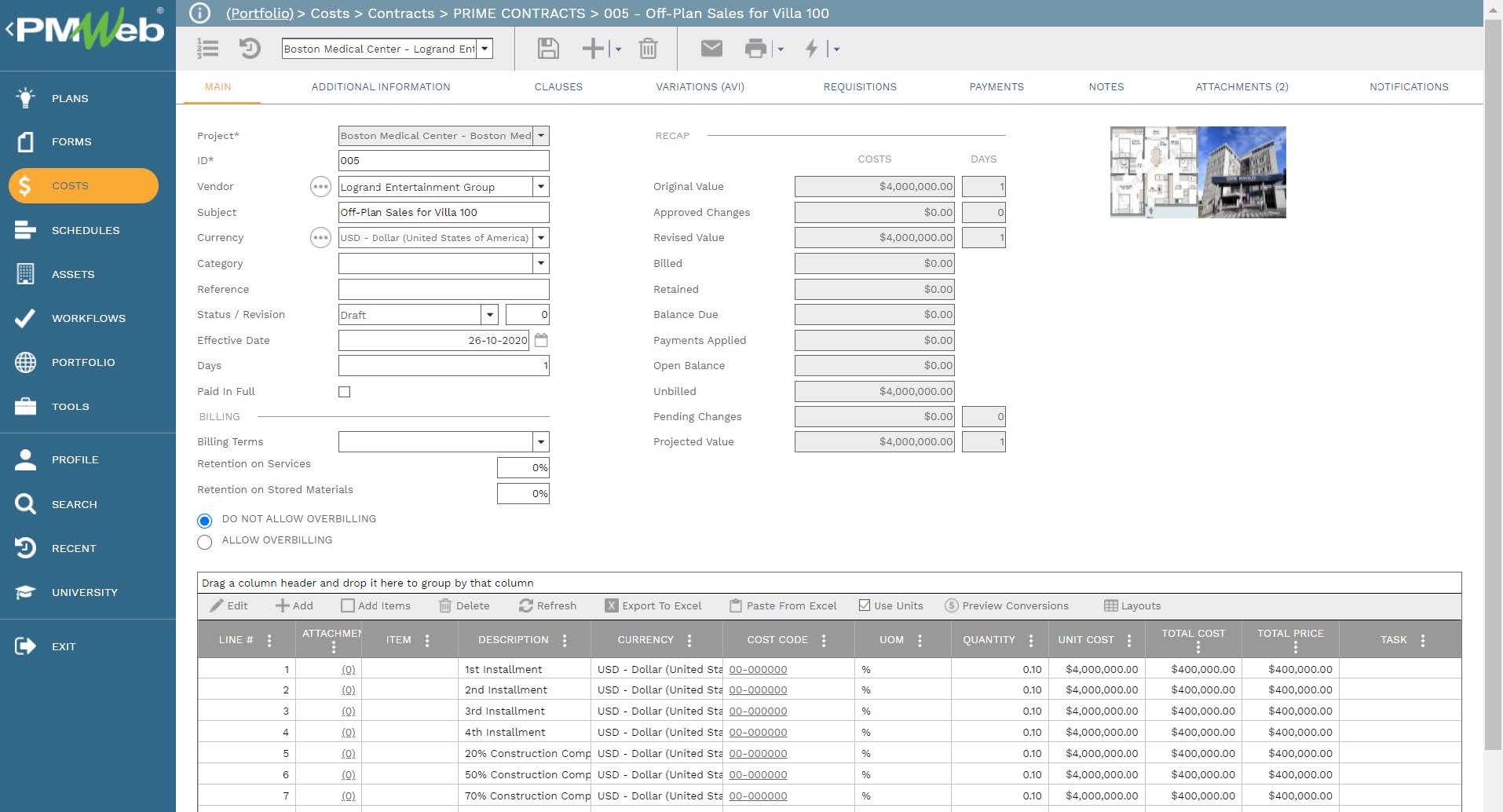
Task: Expand the Status dropdown showing Draft
Action: (x=490, y=315)
